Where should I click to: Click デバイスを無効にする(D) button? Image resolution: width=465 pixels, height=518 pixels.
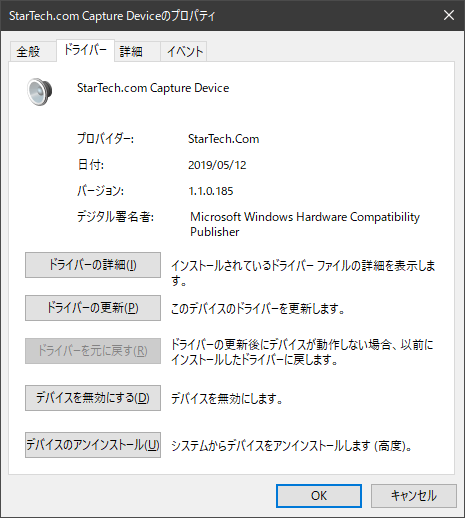(x=93, y=398)
